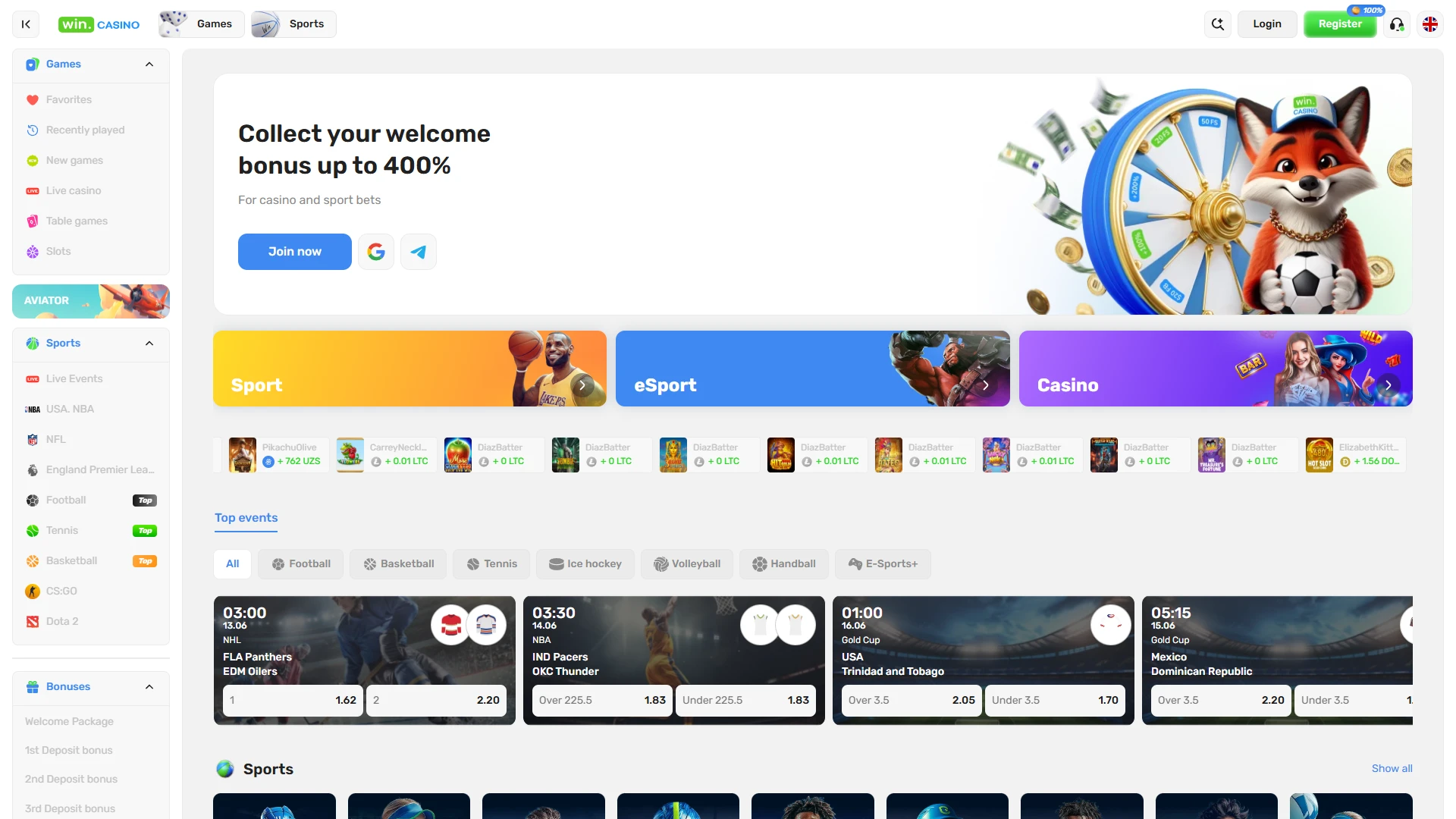The height and width of the screenshot is (819, 1456).
Task: Open Show all sports link
Action: coord(1392,768)
